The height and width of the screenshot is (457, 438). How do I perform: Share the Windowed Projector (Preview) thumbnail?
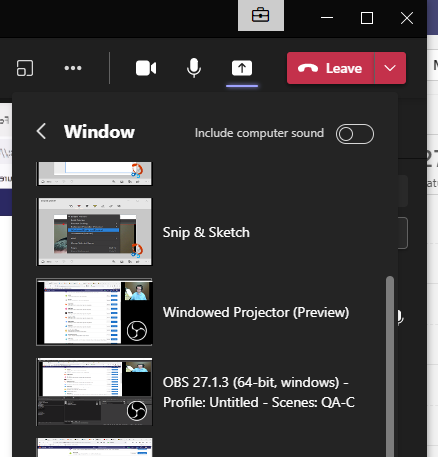tap(94, 312)
